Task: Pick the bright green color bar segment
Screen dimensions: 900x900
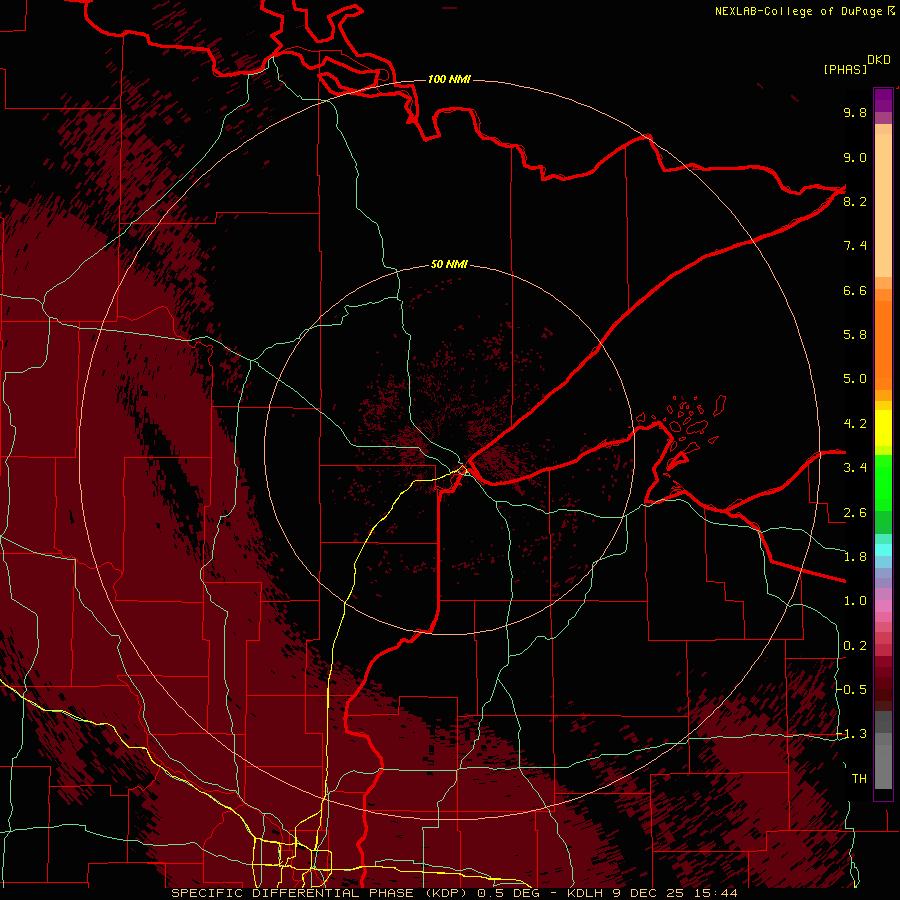Action: (883, 482)
